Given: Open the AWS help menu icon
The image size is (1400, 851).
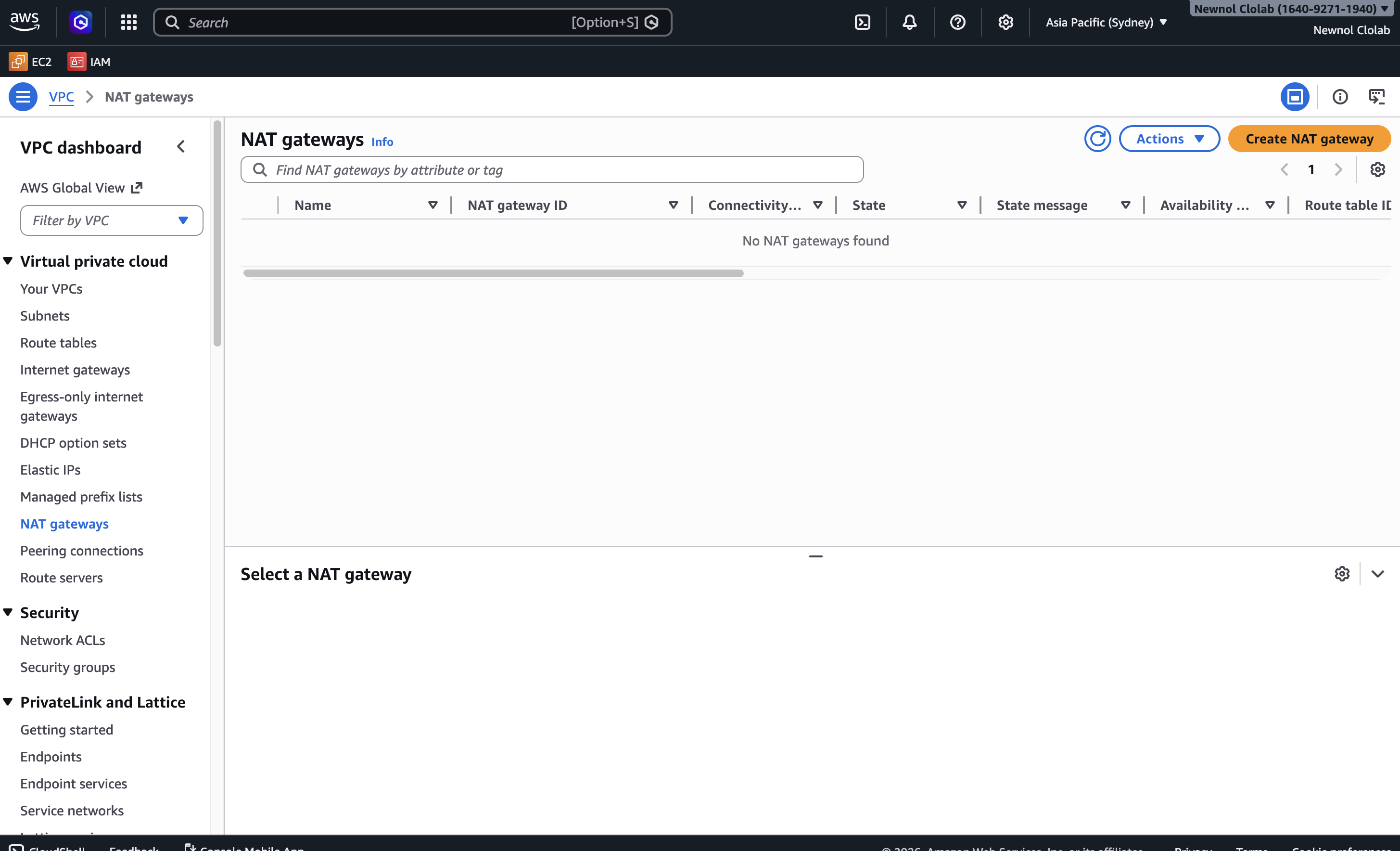Looking at the screenshot, I should tap(957, 22).
